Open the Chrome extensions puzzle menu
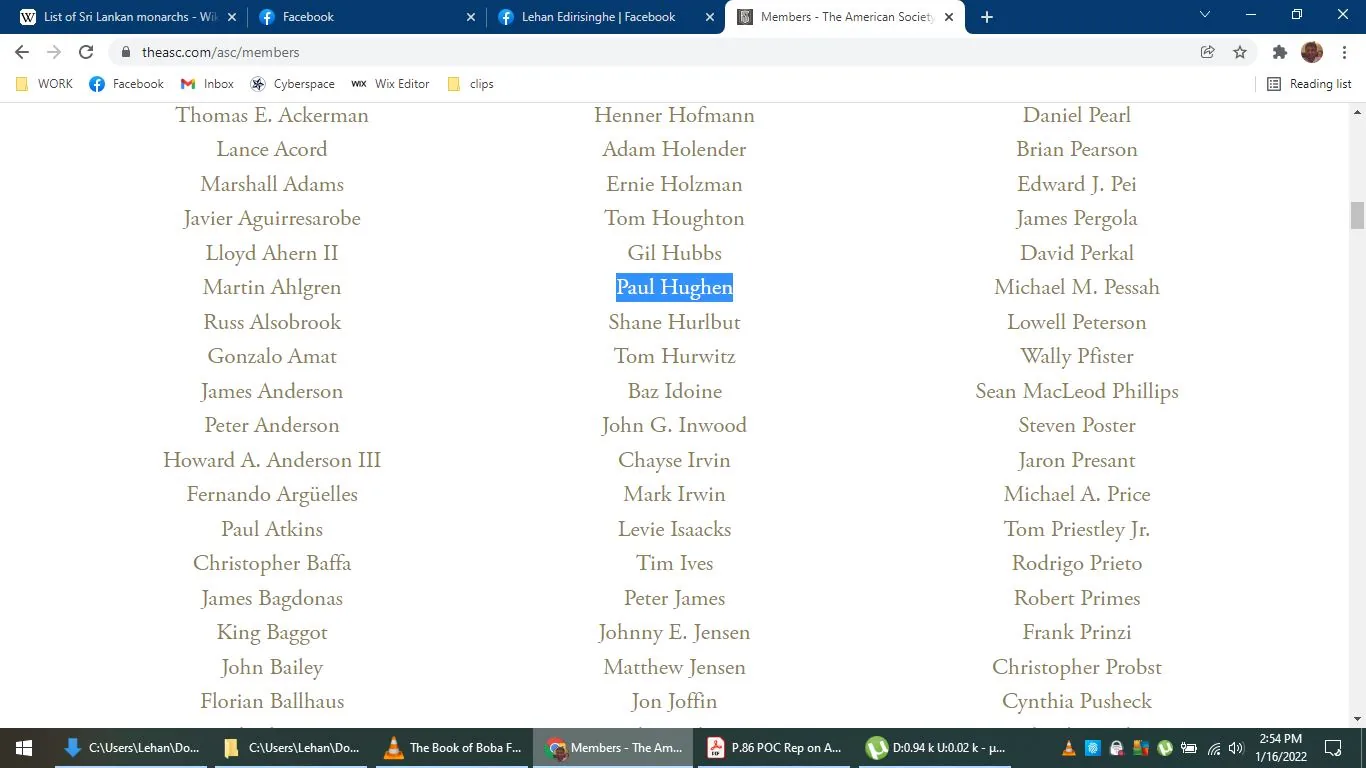 click(x=1278, y=52)
